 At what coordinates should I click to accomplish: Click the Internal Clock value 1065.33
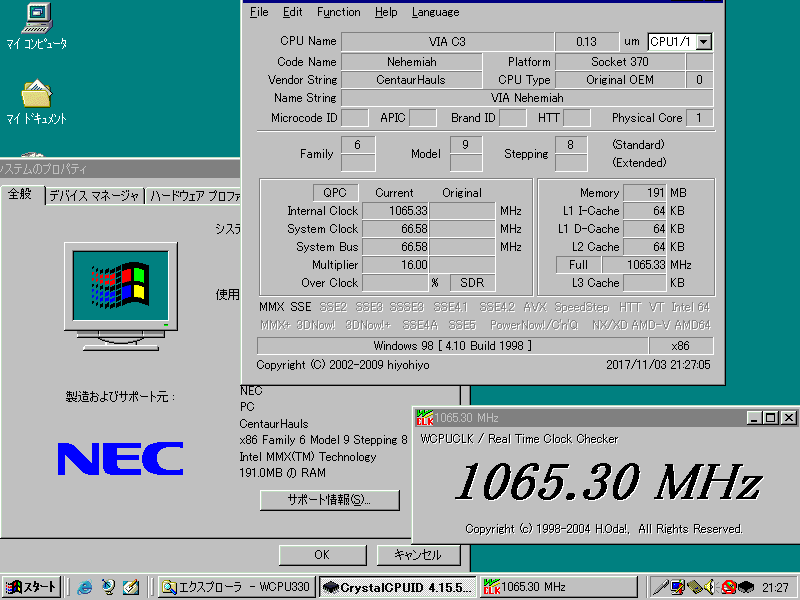click(x=395, y=211)
